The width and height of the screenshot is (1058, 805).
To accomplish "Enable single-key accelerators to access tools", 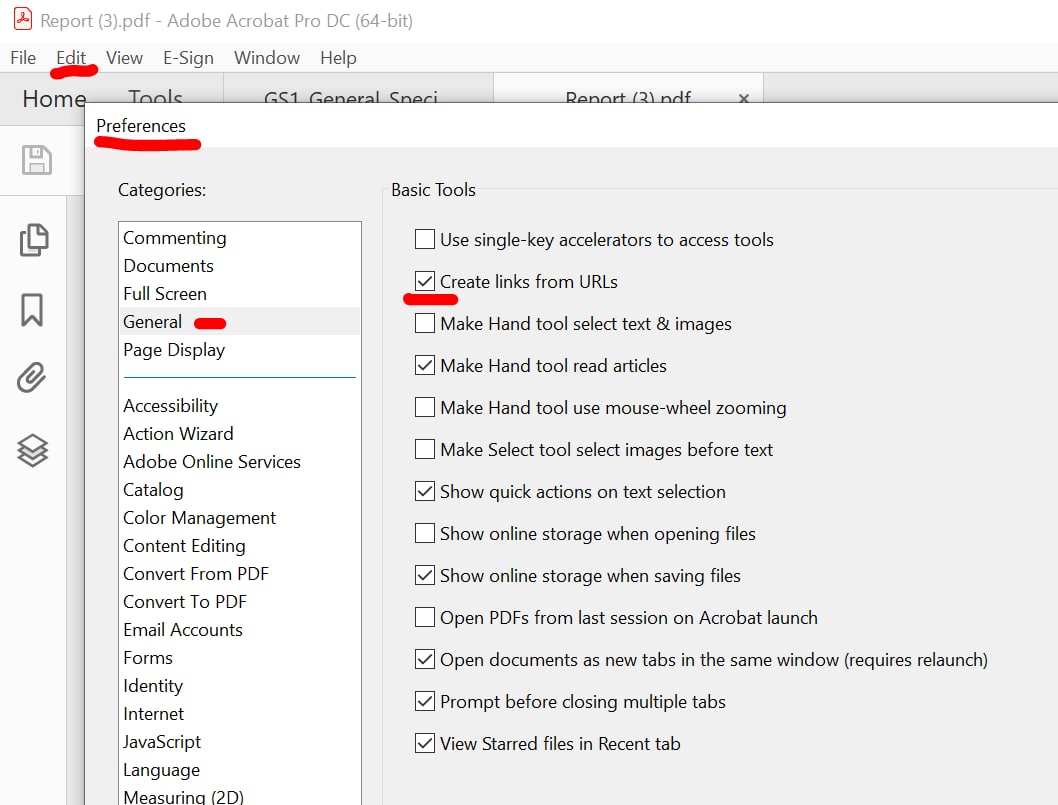I will click(424, 239).
